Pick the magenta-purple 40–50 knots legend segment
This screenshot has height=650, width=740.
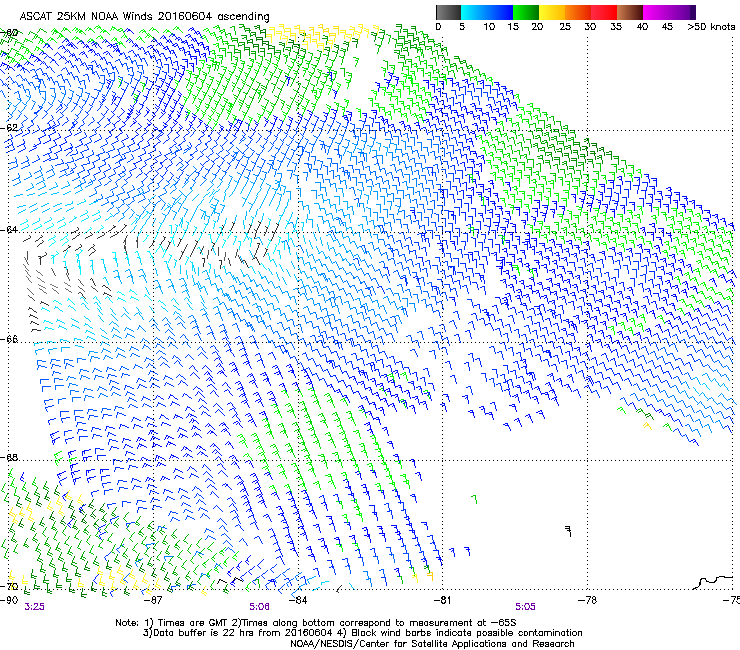(669, 12)
